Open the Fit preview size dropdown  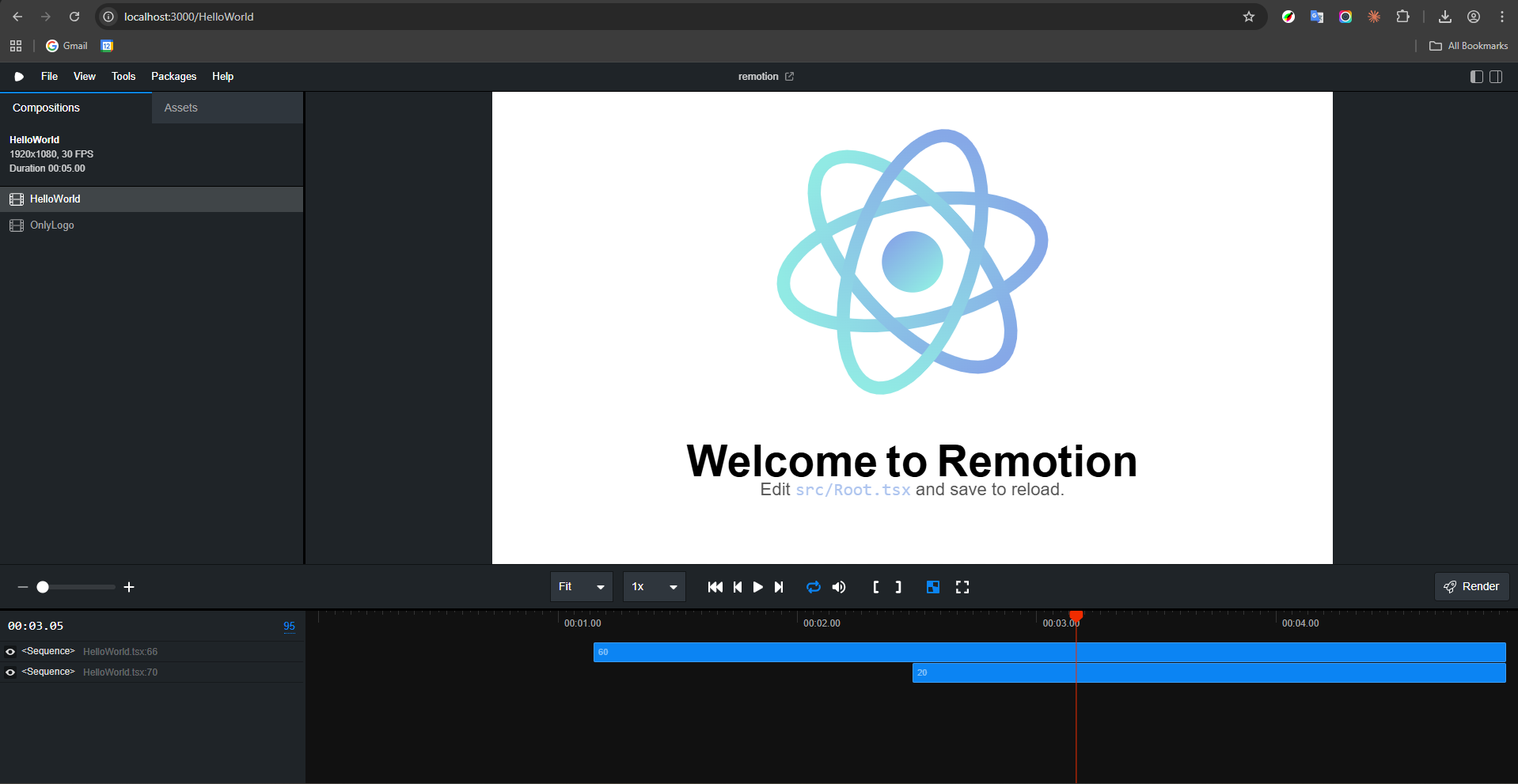[x=581, y=587]
